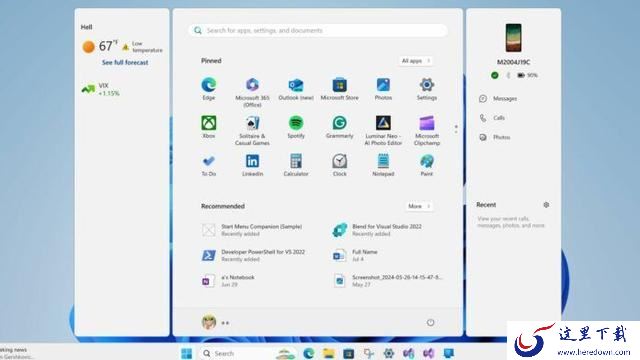Click the Windows Start button on taskbar
The width and height of the screenshot is (640, 360).
click(187, 353)
